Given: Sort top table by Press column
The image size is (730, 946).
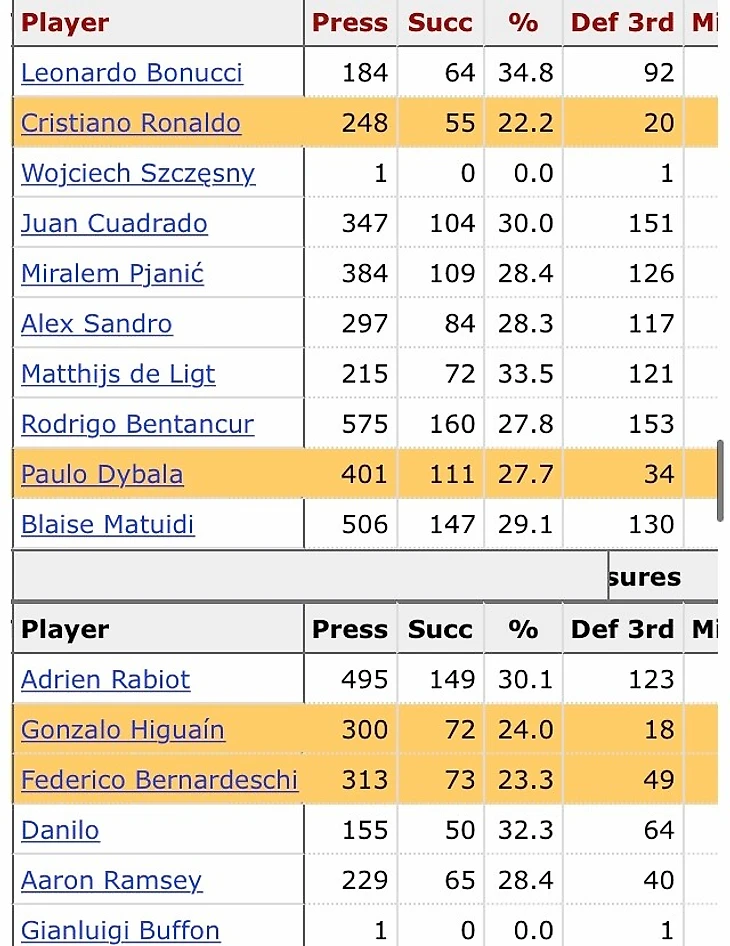Looking at the screenshot, I should click(x=350, y=22).
